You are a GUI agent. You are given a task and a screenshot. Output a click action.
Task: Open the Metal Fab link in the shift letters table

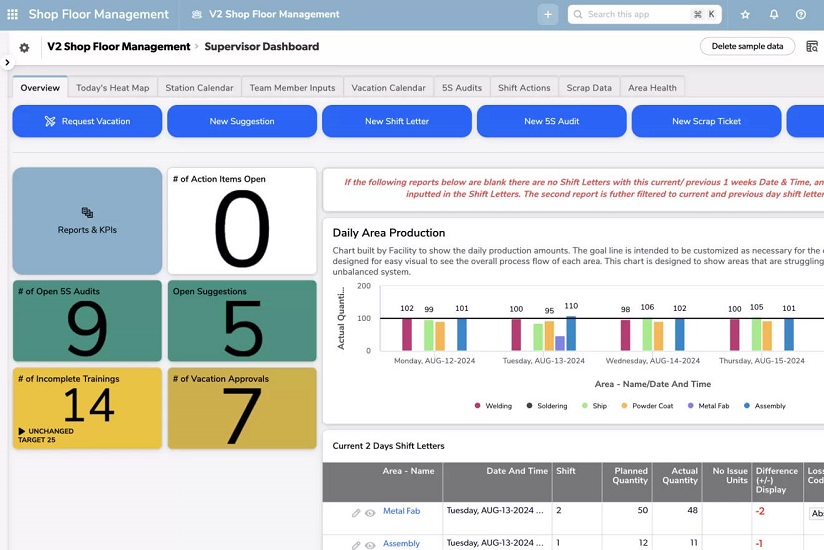[x=401, y=511]
